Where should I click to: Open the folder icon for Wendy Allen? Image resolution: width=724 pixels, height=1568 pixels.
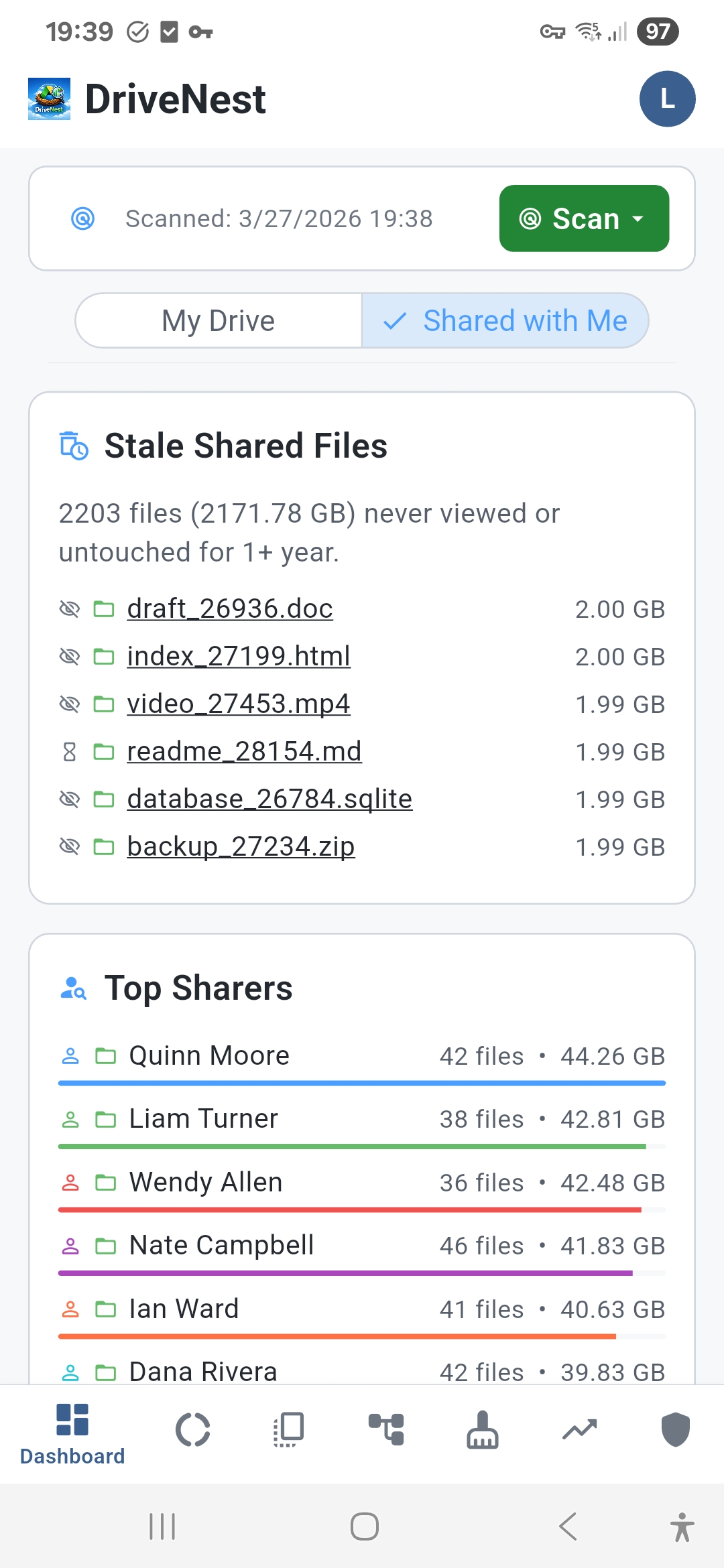pyautogui.click(x=105, y=1183)
